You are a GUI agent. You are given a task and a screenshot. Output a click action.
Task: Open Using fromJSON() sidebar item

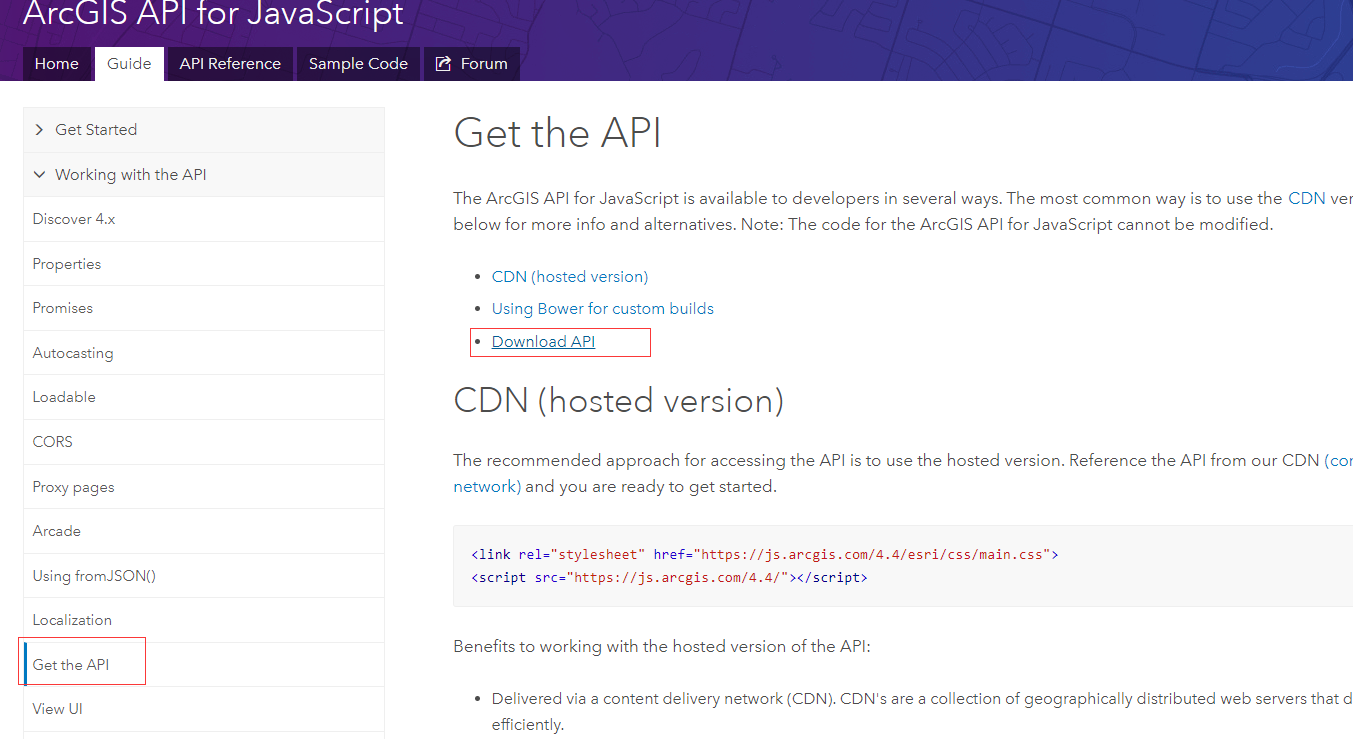pyautogui.click(x=204, y=576)
